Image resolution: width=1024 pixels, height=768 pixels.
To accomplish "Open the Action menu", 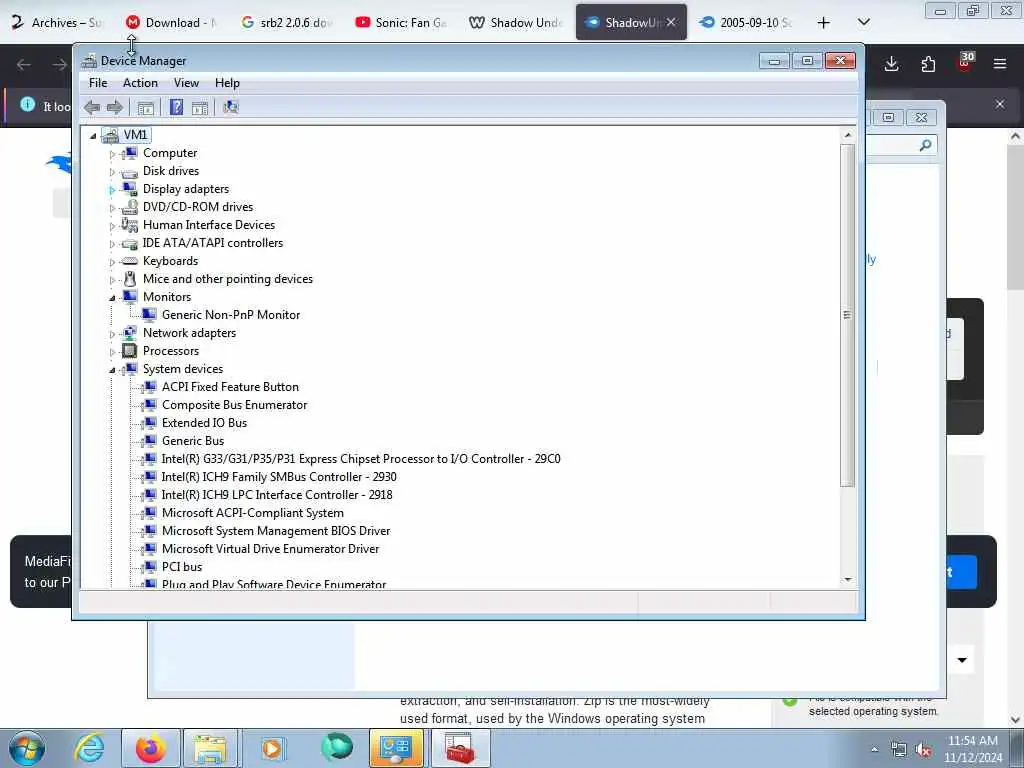I will (x=140, y=83).
